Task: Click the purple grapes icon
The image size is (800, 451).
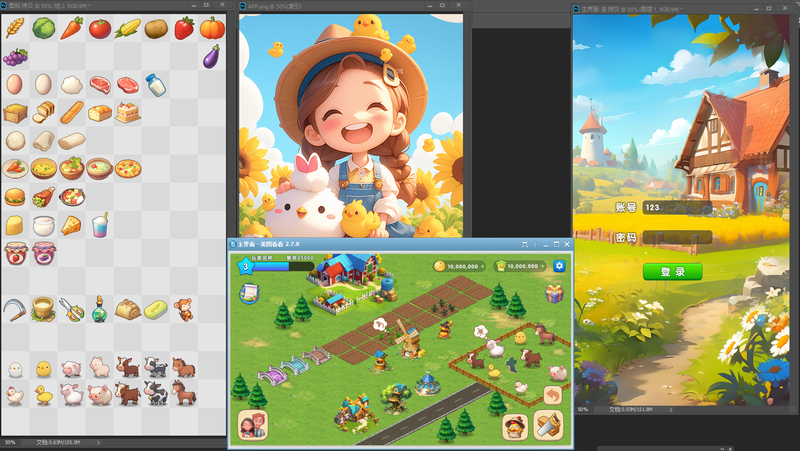Action: tap(15, 57)
